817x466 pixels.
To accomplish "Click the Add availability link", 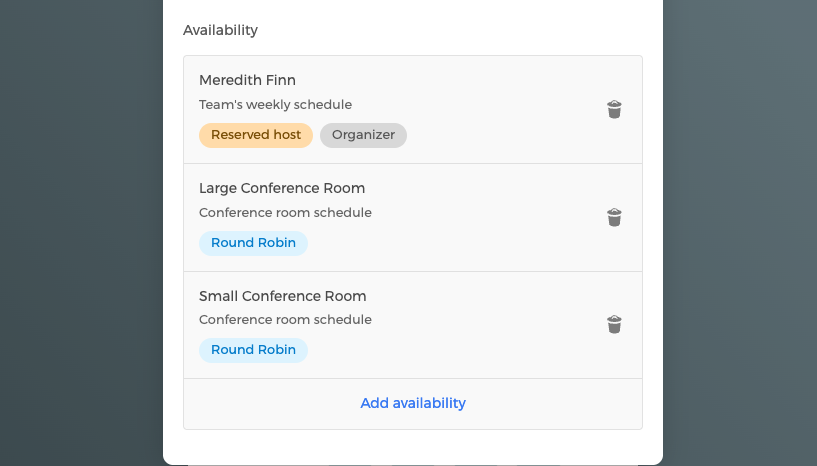I will (413, 403).
